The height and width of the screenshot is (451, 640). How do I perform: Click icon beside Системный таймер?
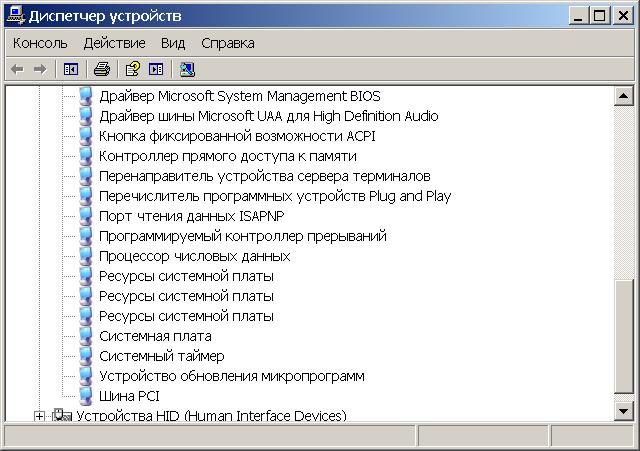[86, 356]
